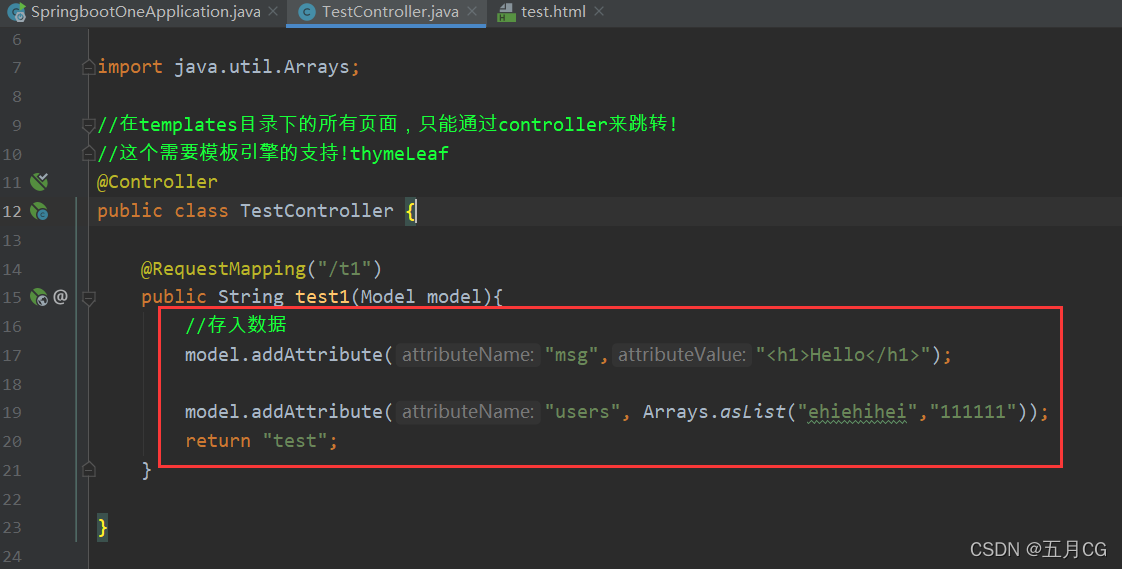Viewport: 1122px width, 569px height.
Task: Click the request mapping gutter icon on line 15
Action: tap(39, 296)
